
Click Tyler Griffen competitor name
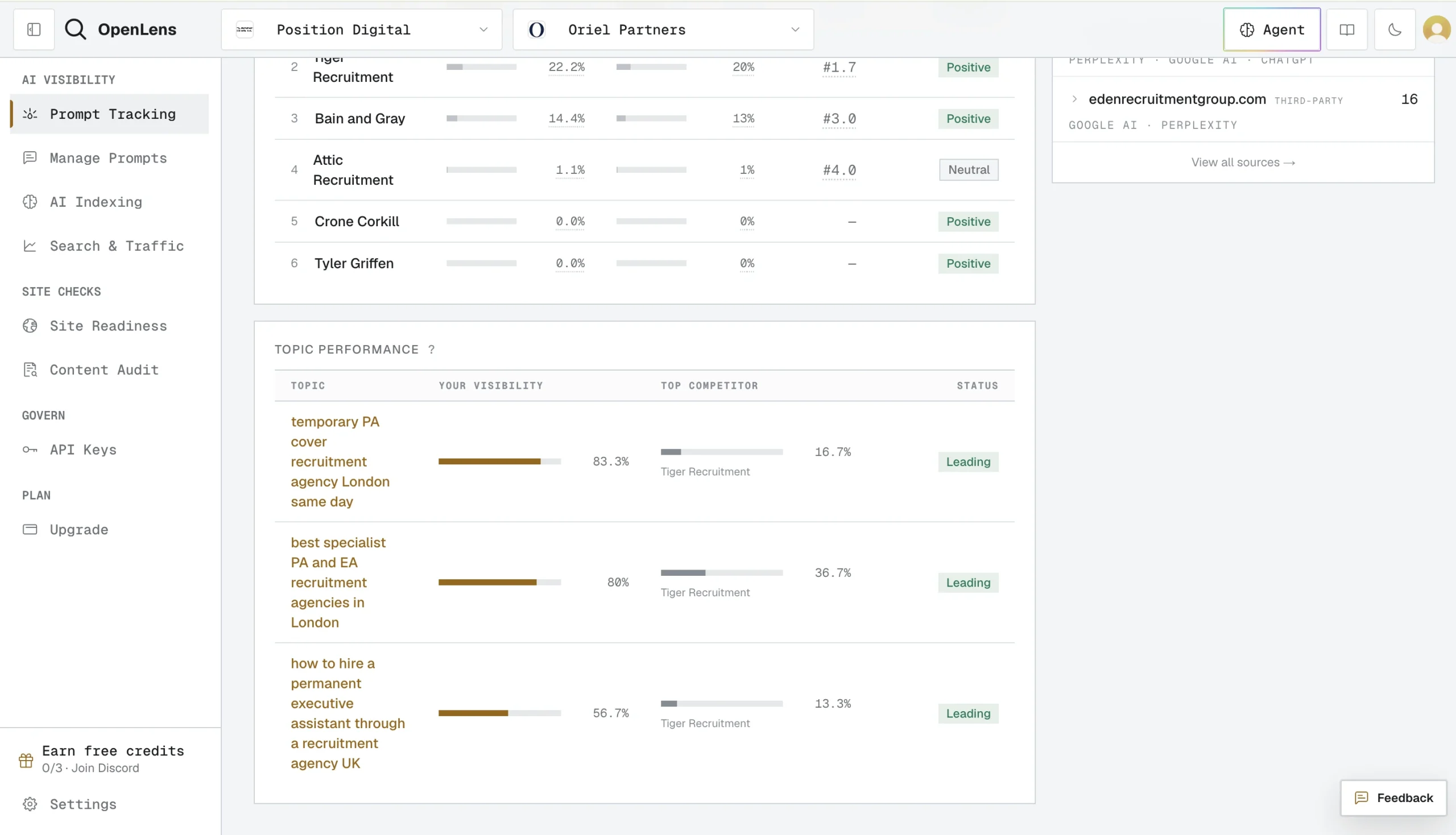354,263
